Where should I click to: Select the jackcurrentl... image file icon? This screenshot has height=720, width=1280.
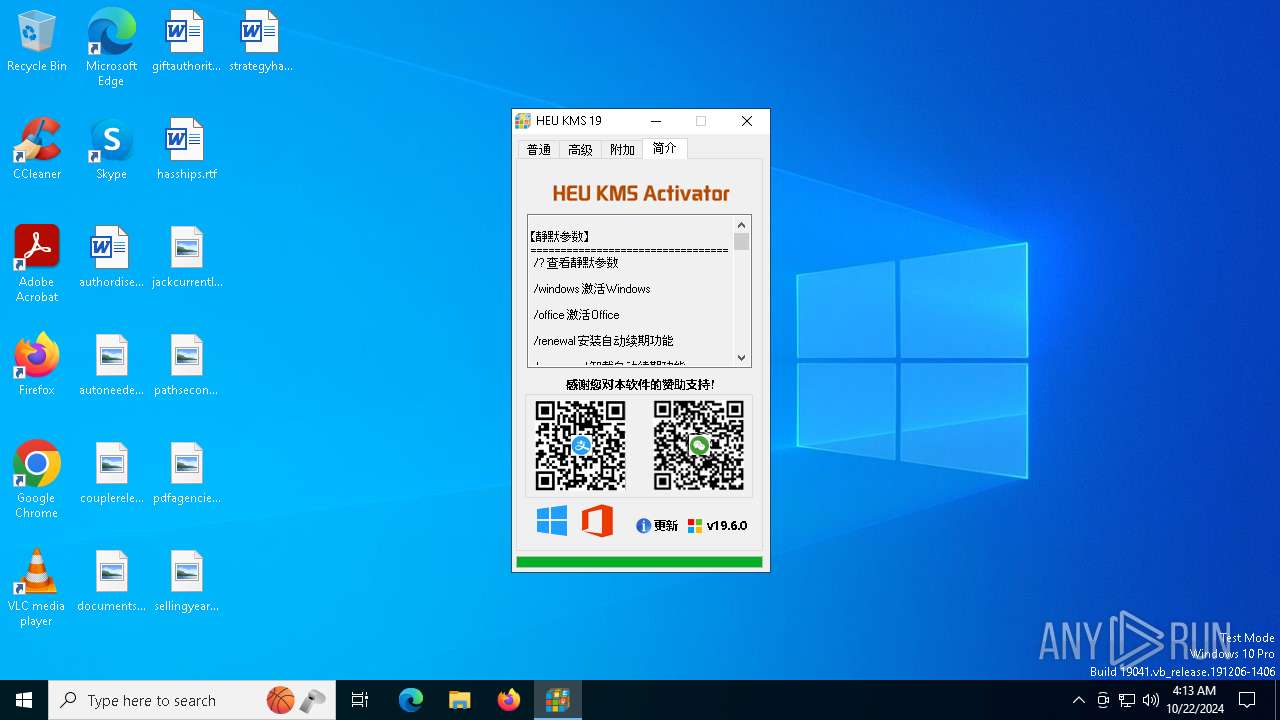point(186,258)
